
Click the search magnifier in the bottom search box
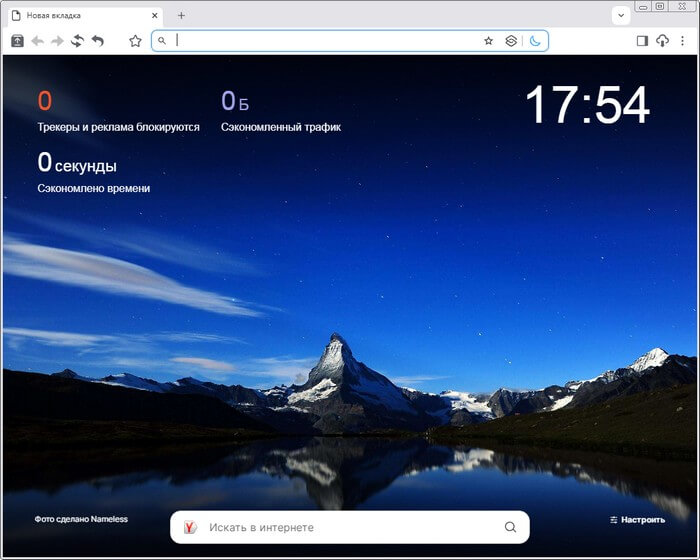(510, 527)
